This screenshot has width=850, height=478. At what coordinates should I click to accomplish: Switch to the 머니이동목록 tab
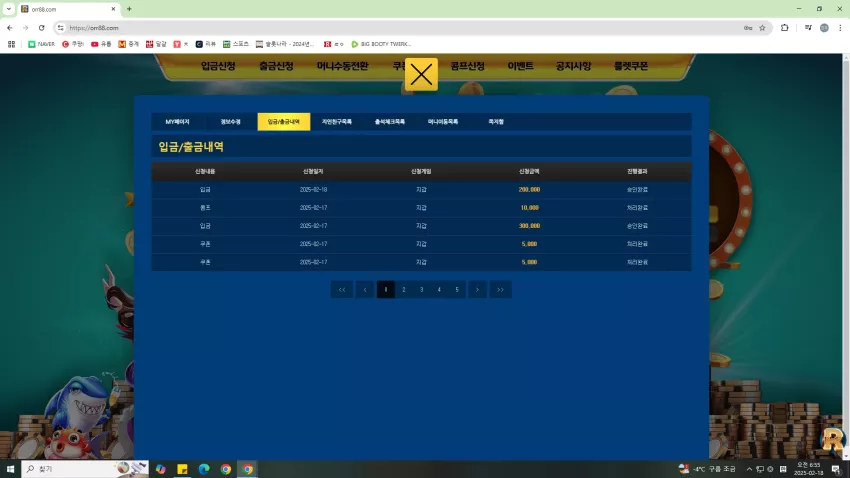[x=443, y=122]
